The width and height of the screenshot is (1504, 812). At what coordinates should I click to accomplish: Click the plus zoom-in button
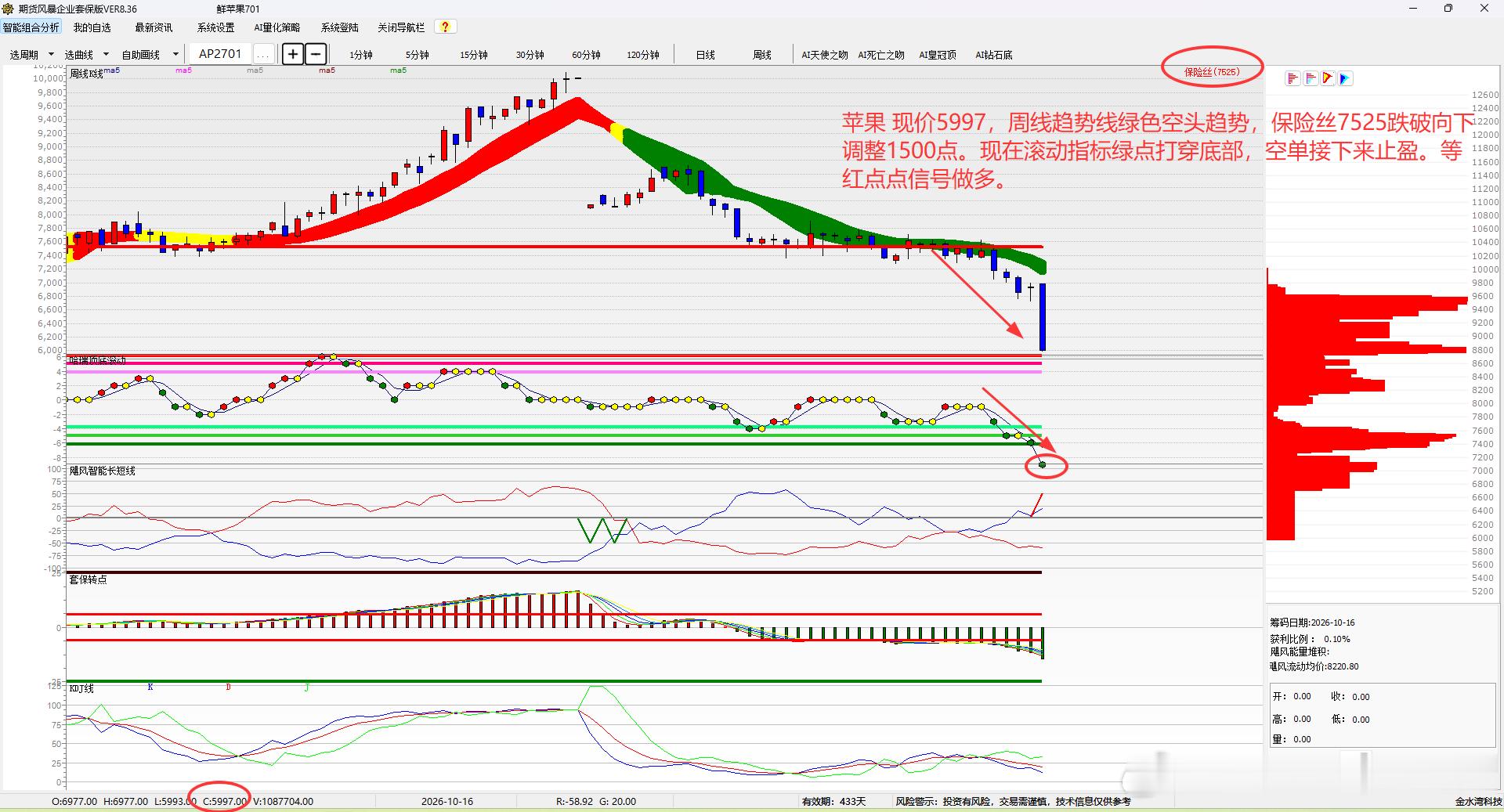292,54
